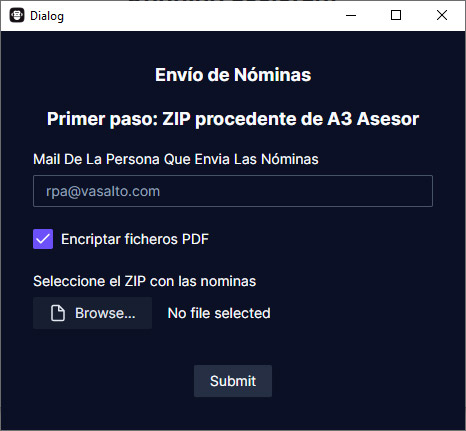Image resolution: width=466 pixels, height=431 pixels.
Task: Click 'Seleccione el ZIP con las nominas' label
Action: click(x=145, y=281)
